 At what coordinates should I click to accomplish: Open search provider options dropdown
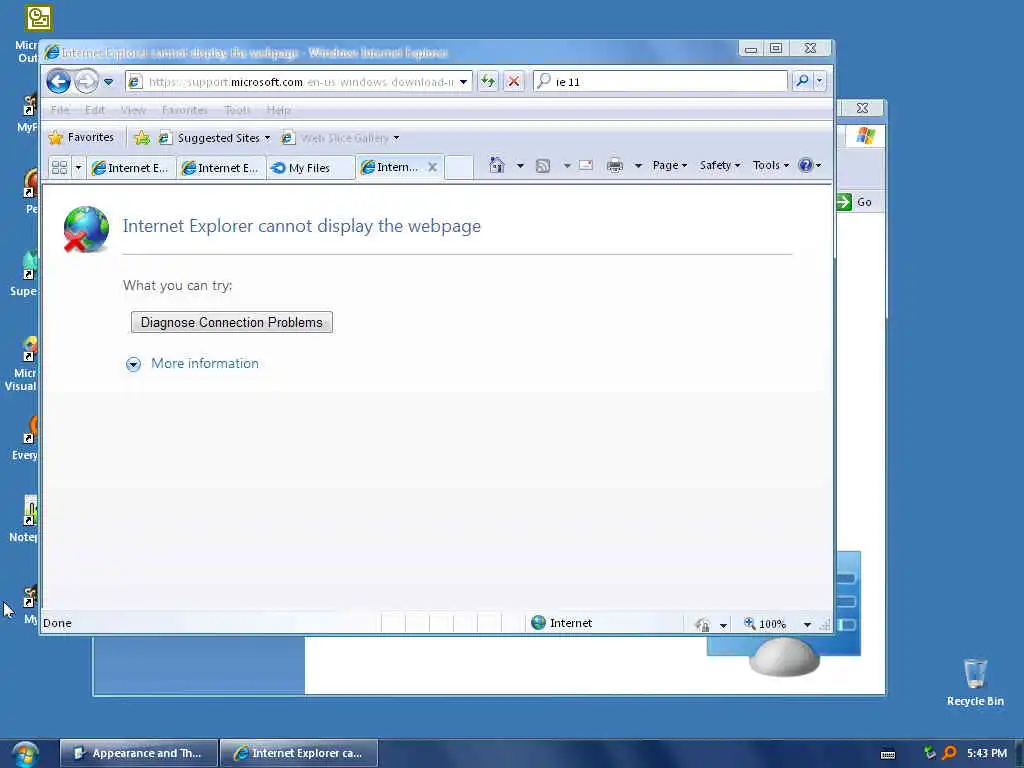tap(819, 81)
